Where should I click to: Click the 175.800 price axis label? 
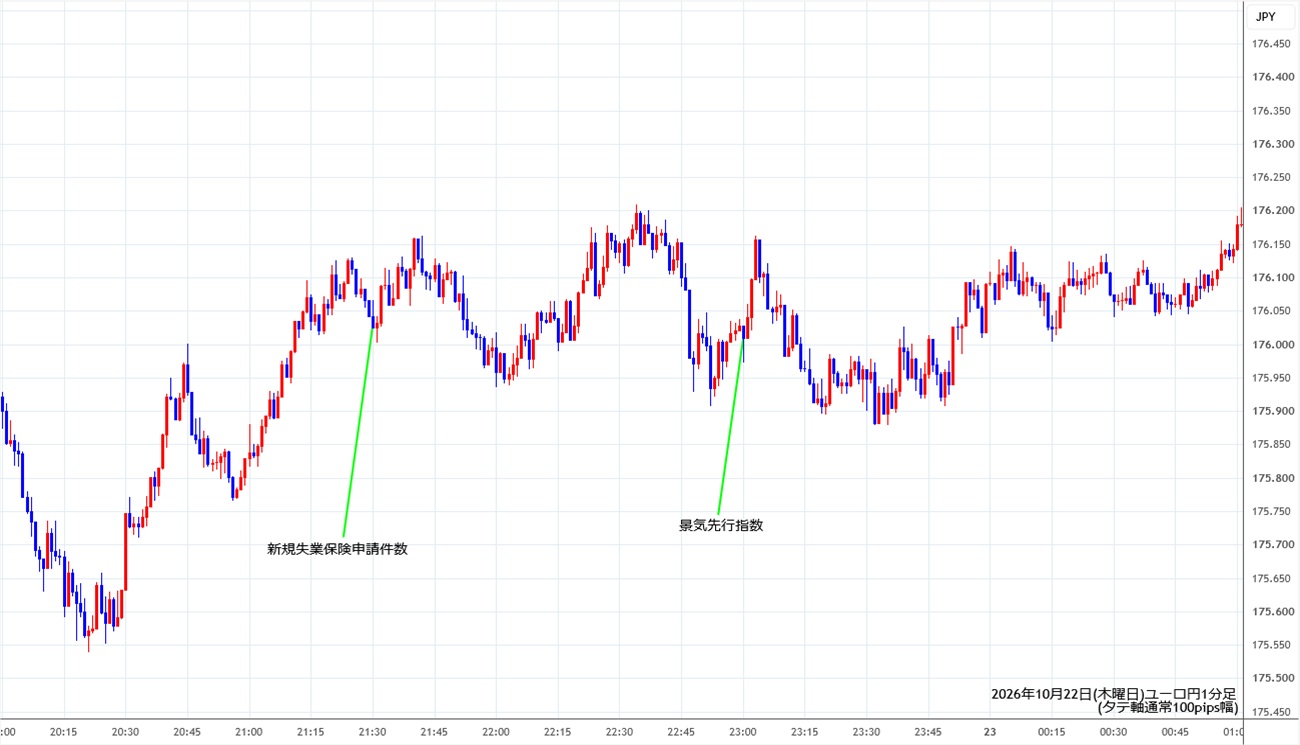[x=1271, y=478]
